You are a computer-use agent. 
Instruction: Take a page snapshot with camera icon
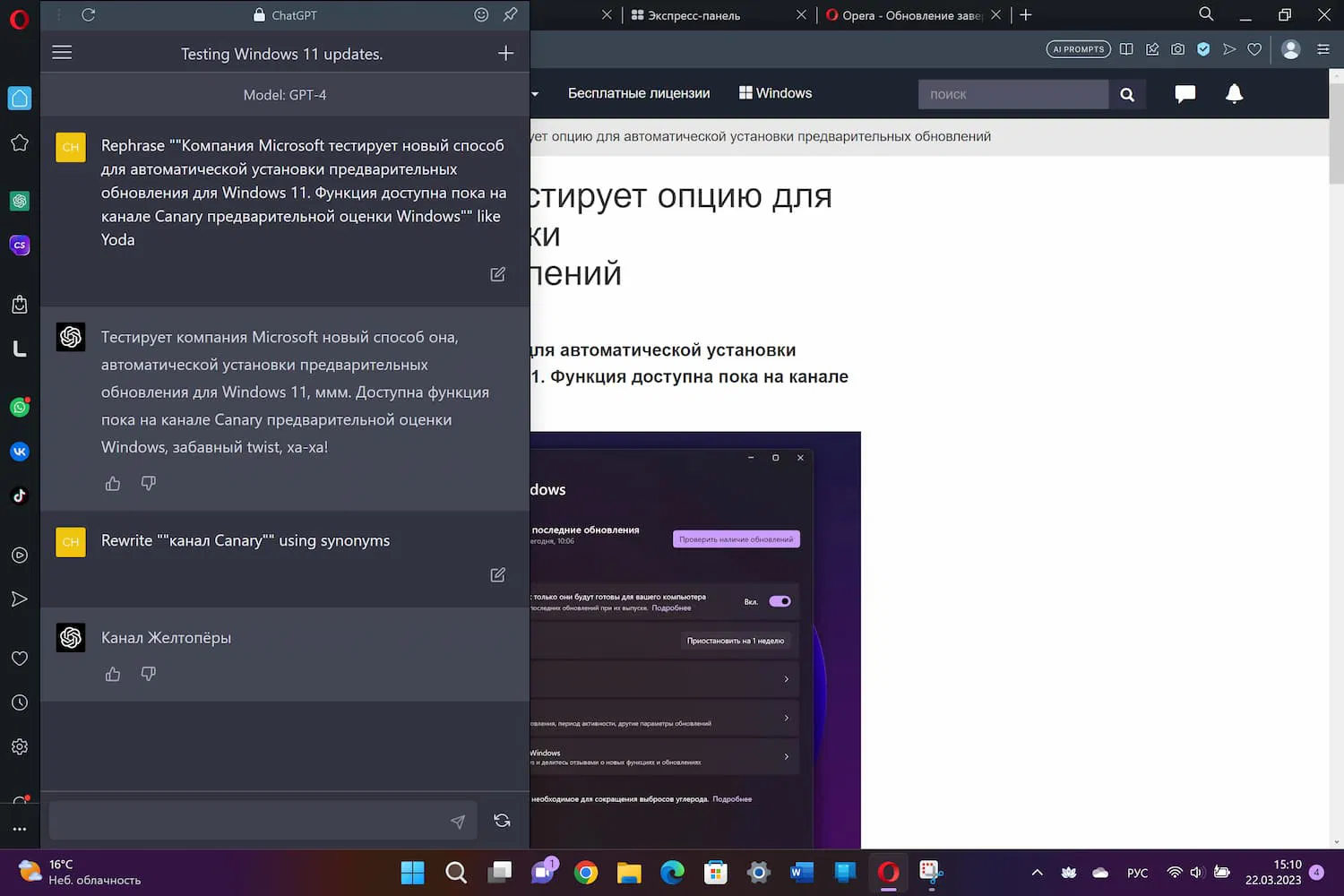[x=1178, y=49]
